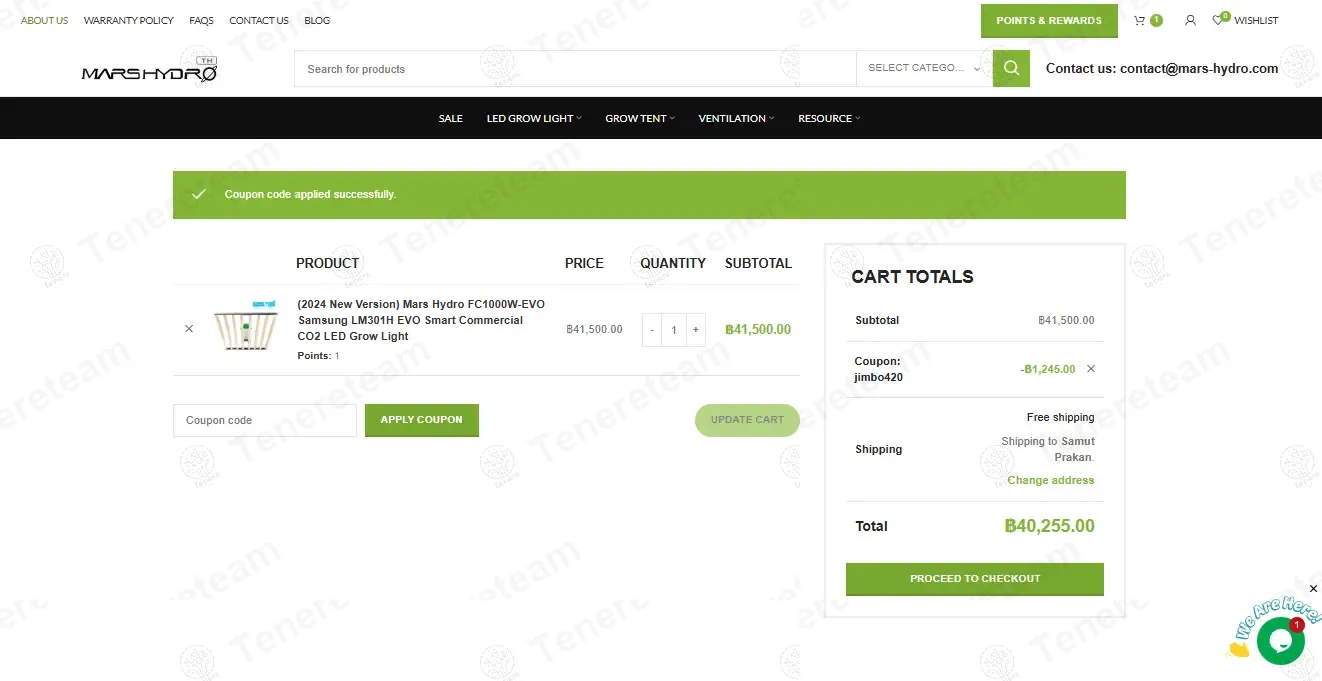Remove the FC1000W-EVO item from cart
This screenshot has height=681, width=1322.
point(189,329)
